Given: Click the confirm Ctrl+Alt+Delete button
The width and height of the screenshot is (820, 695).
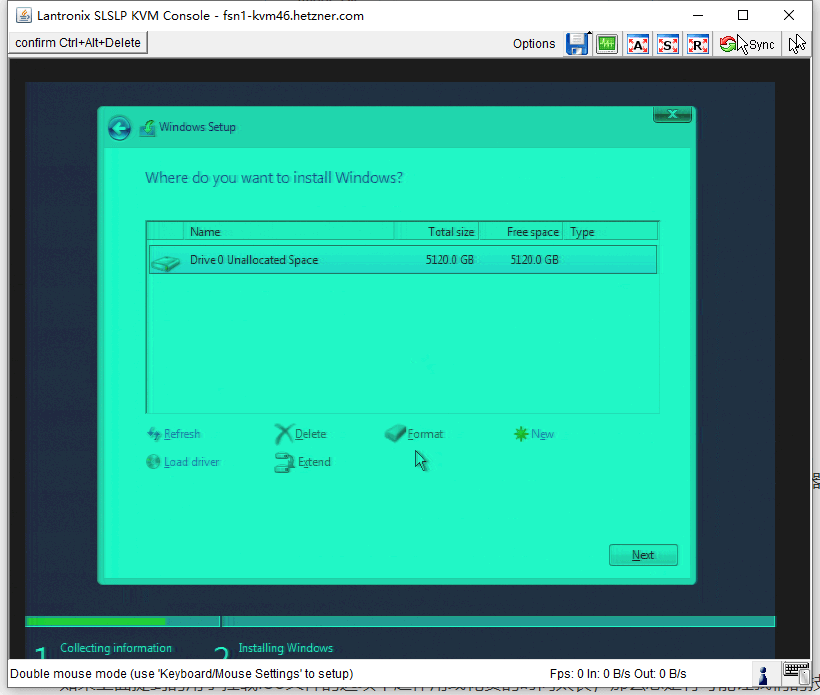Looking at the screenshot, I should coord(77,42).
